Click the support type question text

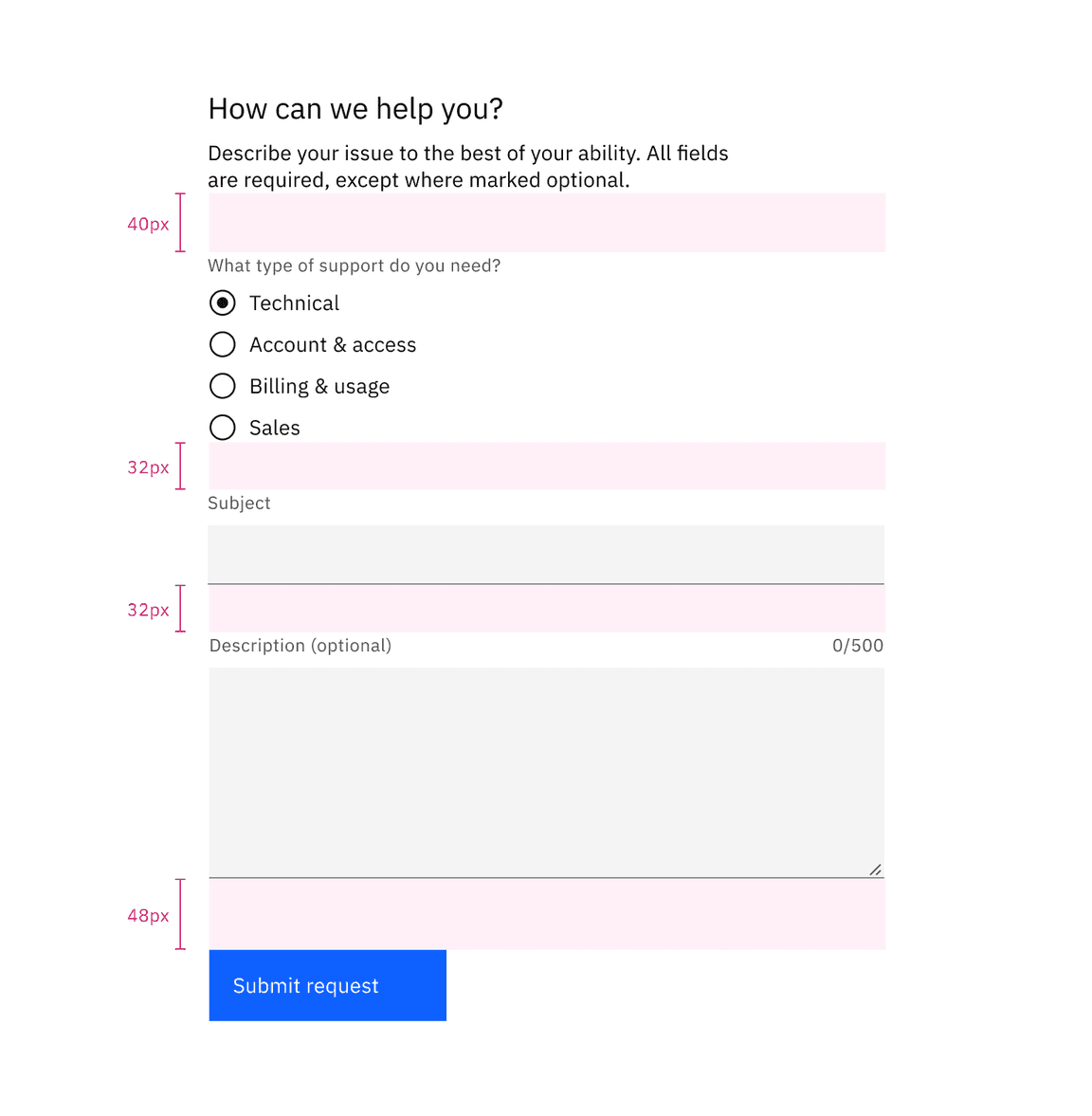click(x=354, y=266)
